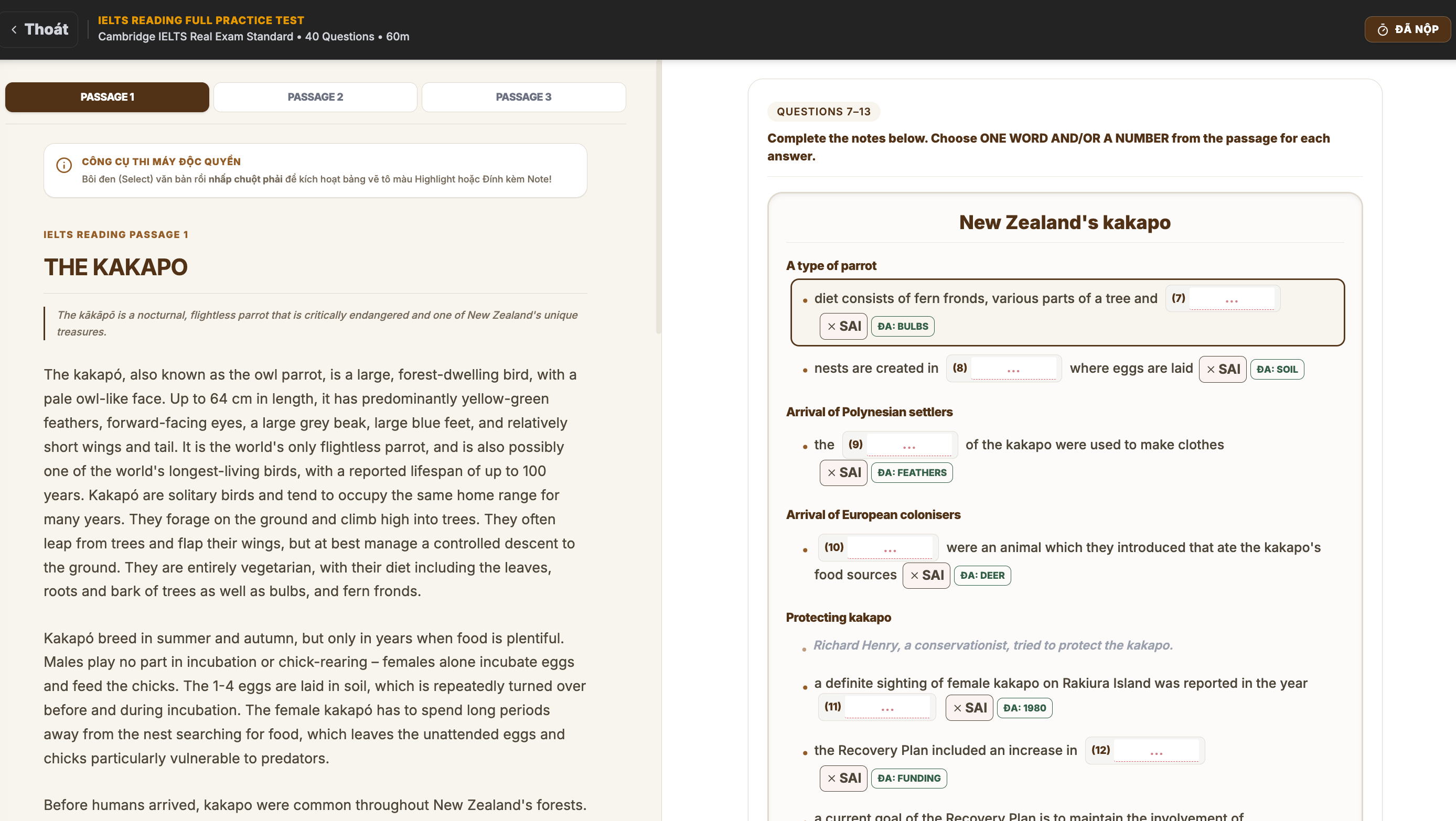Click the Thoát back button

pyautogui.click(x=39, y=29)
